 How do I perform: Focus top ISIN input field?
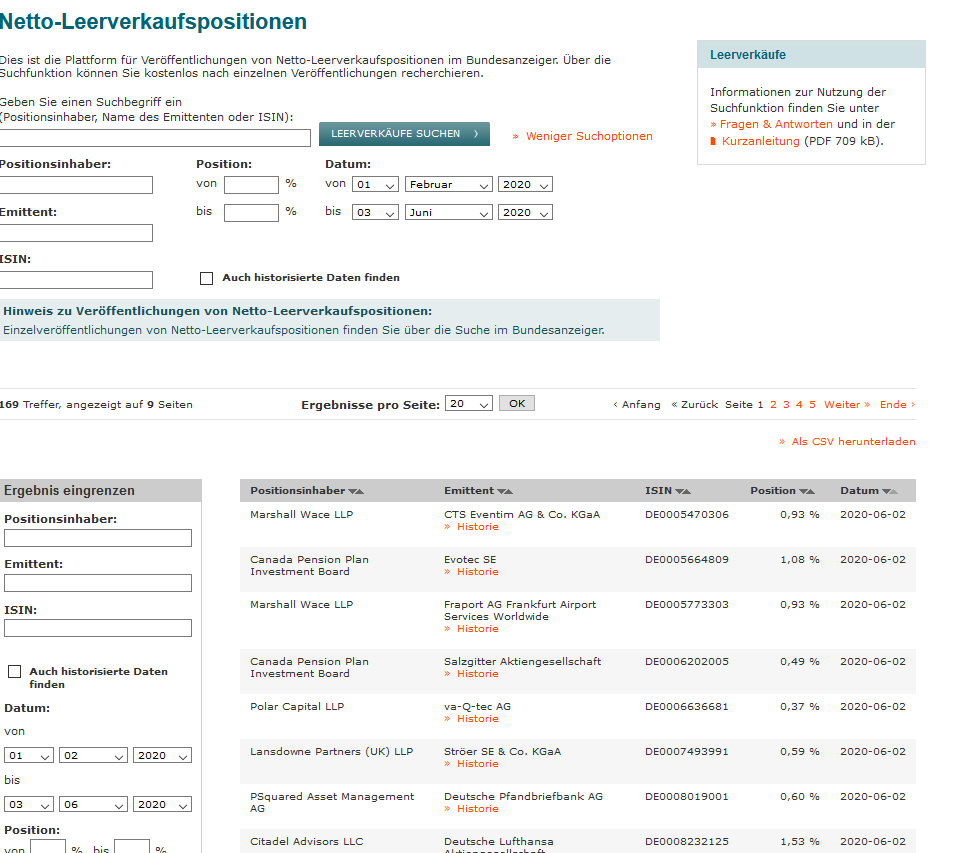coord(76,280)
